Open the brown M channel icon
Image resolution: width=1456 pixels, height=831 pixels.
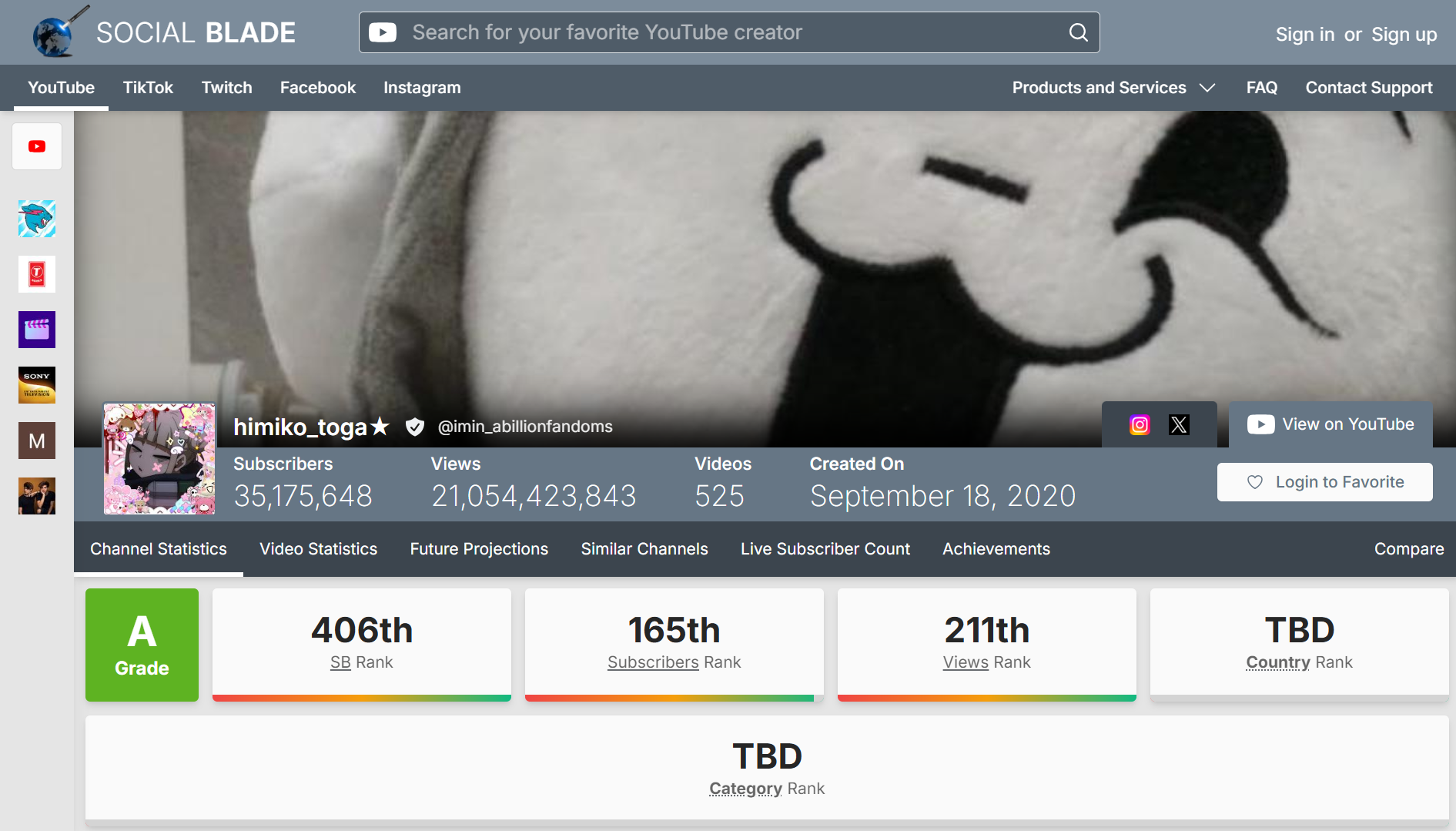coord(37,441)
